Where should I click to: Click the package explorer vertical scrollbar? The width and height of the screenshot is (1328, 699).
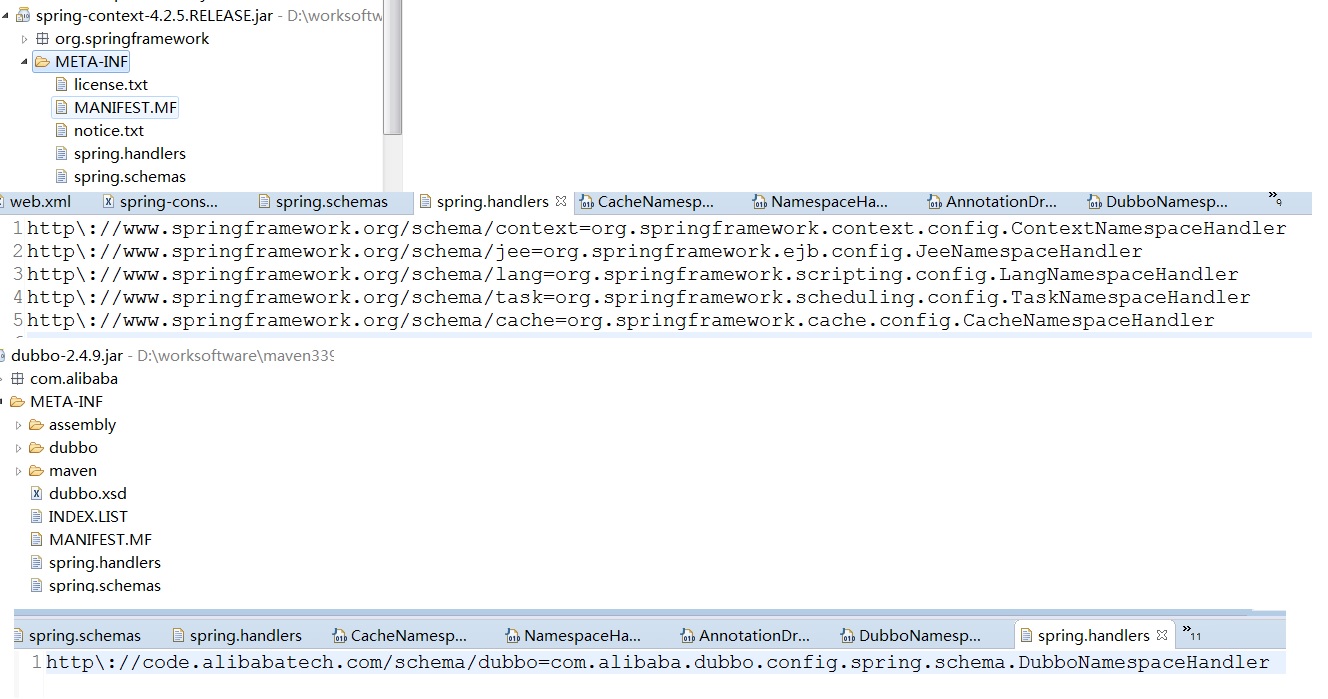[x=393, y=67]
